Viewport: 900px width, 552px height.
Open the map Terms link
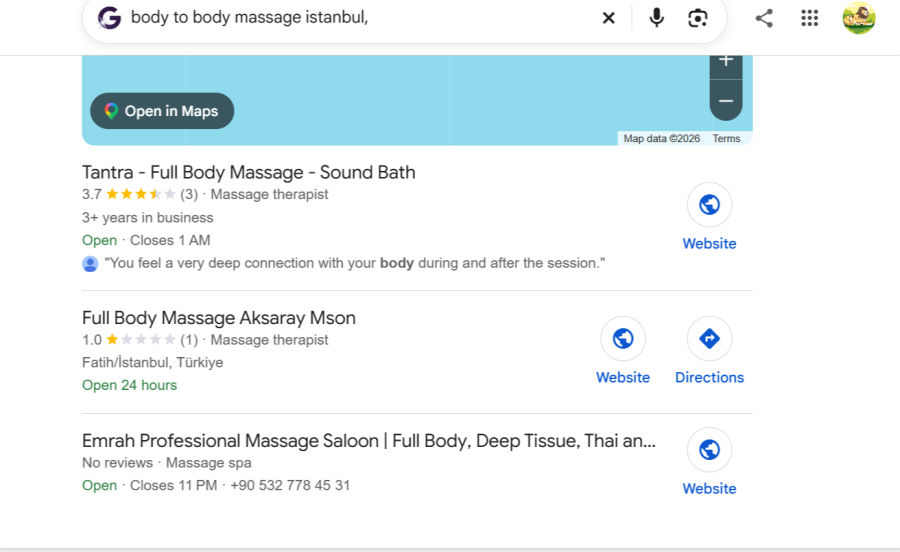click(726, 138)
